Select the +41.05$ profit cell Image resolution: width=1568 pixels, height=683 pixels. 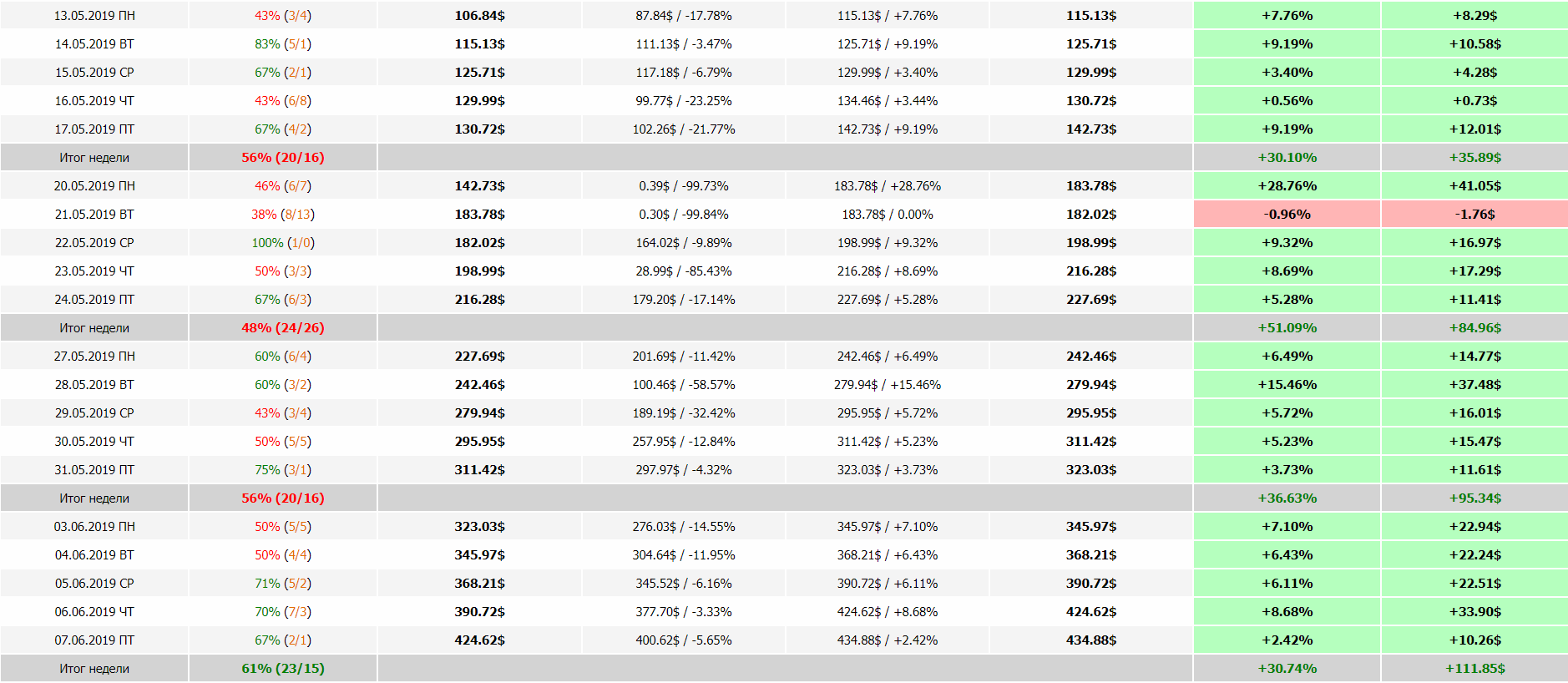(x=1474, y=186)
